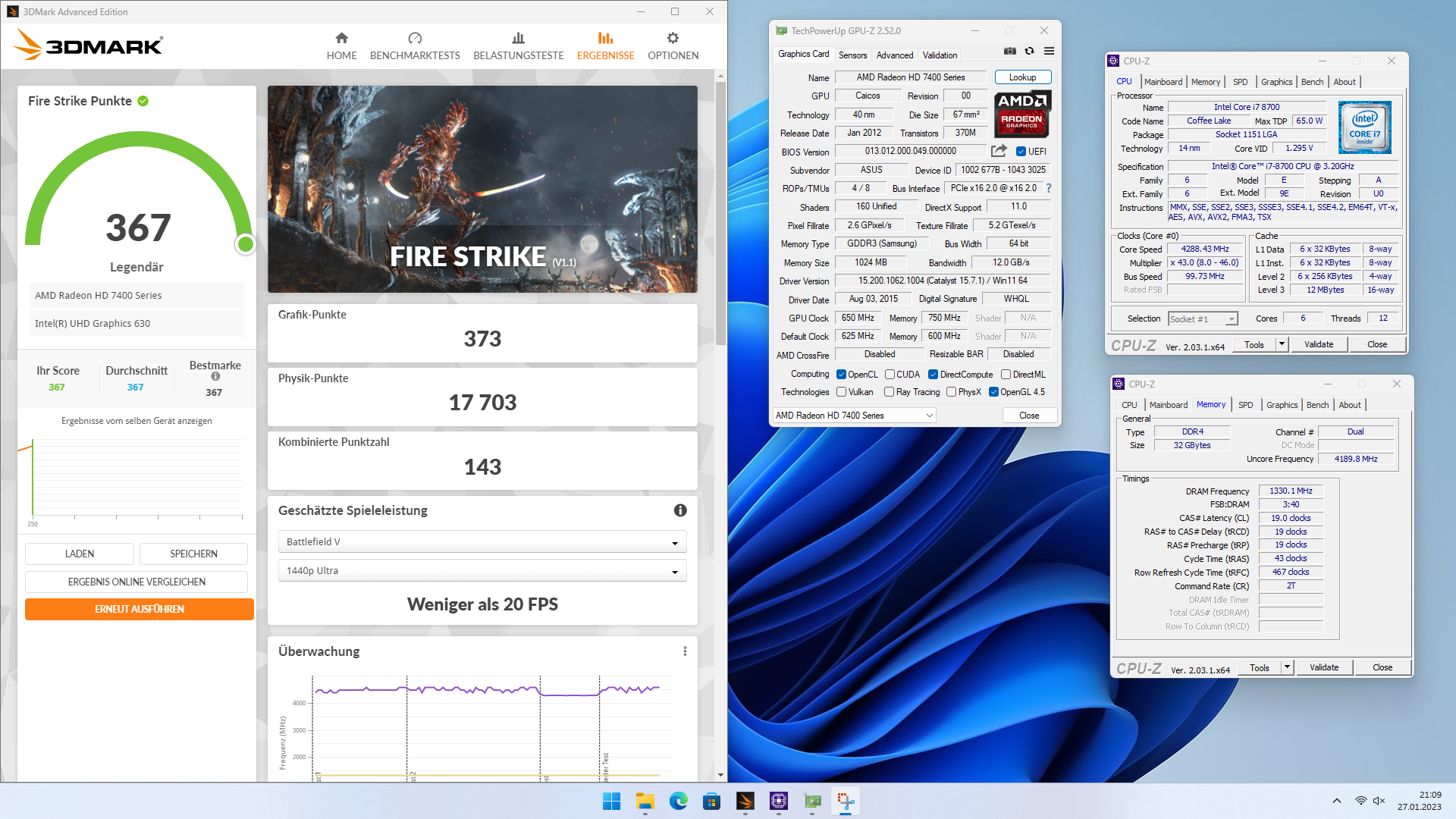Open Advanced tab in GPU-Z
1456x819 pixels.
coord(895,55)
